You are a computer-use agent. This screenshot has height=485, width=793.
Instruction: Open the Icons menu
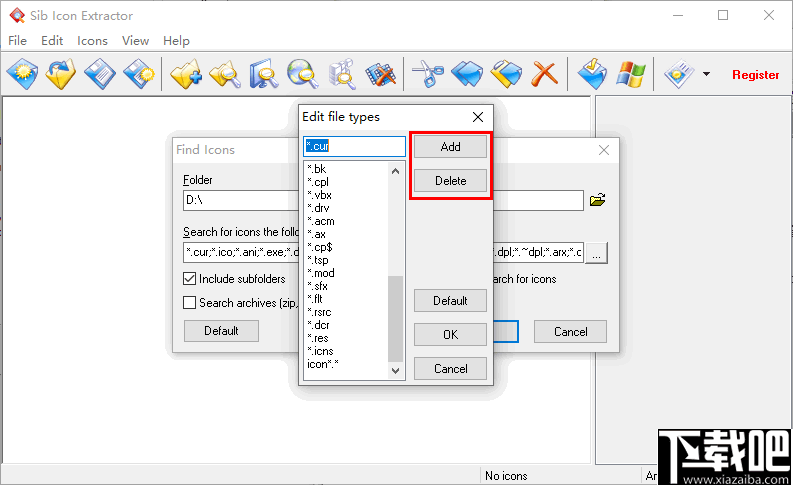click(92, 40)
